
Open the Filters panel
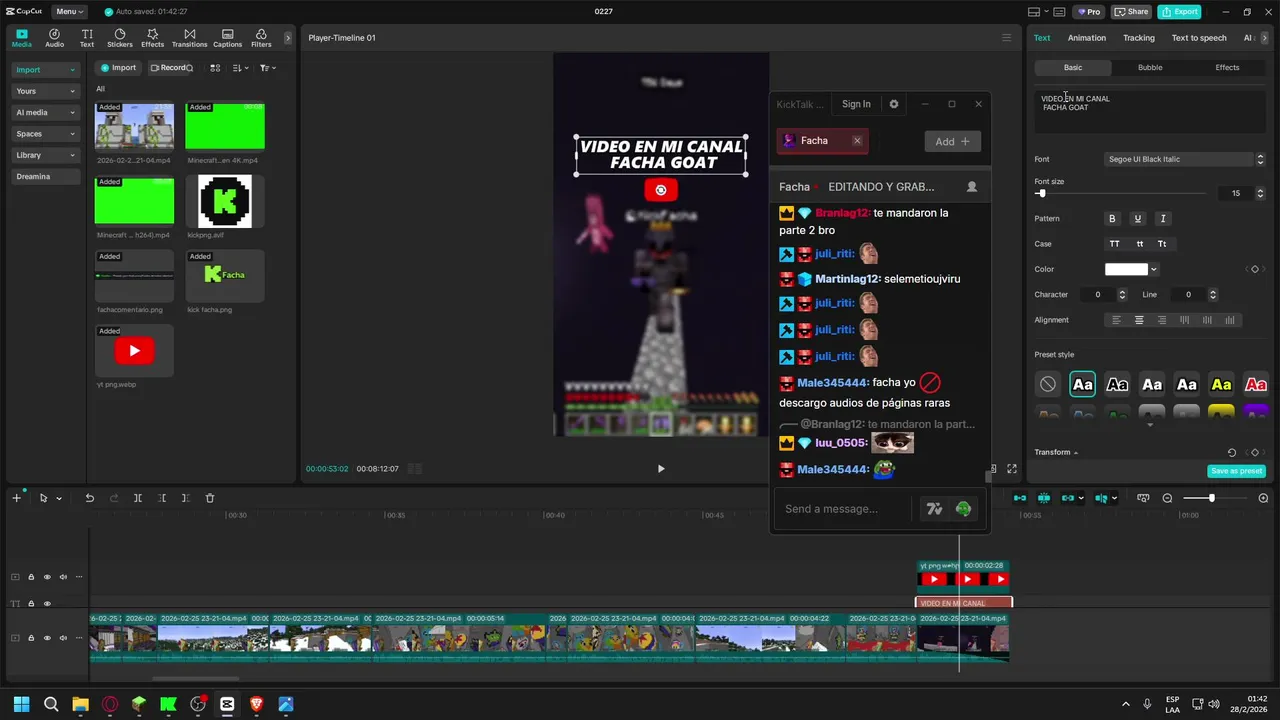[x=261, y=38]
